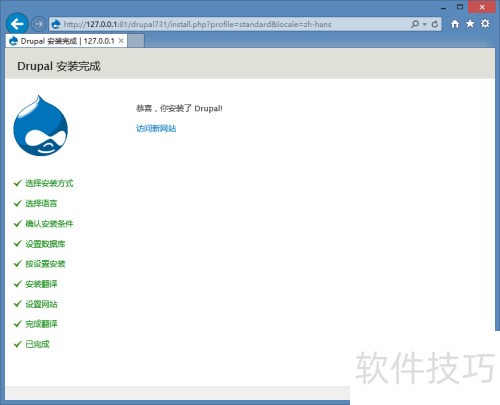Open Favorites with the star icon

pos(470,24)
